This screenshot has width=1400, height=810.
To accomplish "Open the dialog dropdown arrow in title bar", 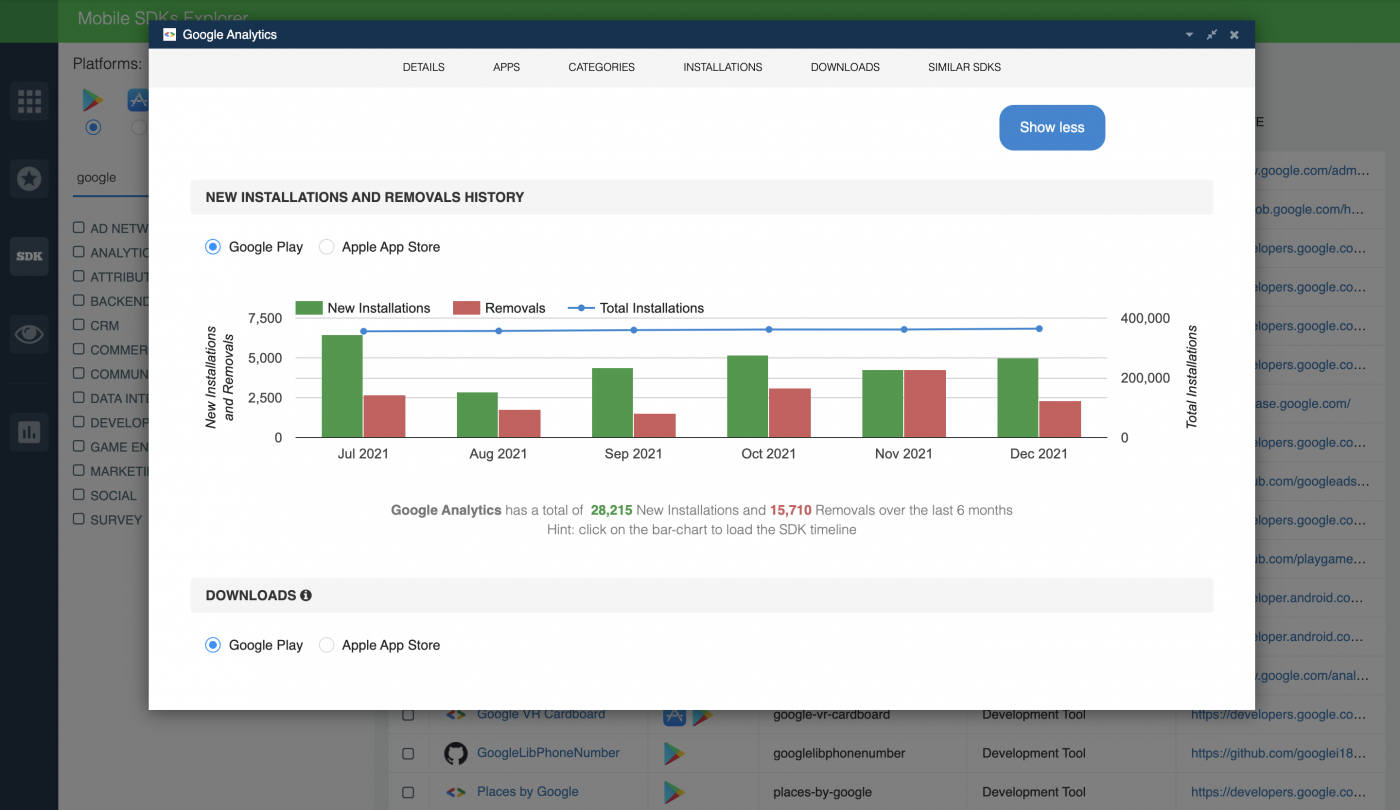I will click(x=1189, y=34).
